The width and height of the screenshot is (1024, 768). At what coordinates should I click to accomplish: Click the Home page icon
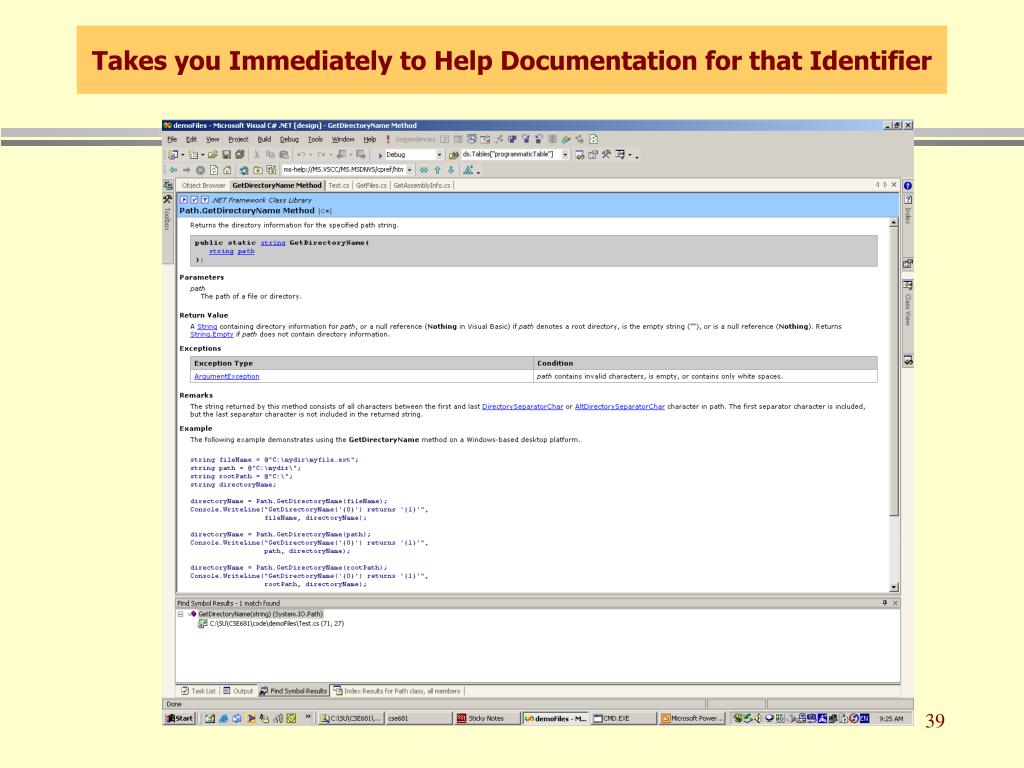tap(227, 170)
